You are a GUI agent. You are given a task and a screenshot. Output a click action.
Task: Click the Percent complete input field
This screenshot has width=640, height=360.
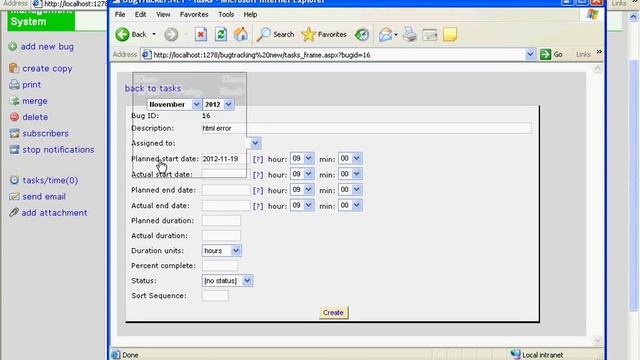coord(220,266)
